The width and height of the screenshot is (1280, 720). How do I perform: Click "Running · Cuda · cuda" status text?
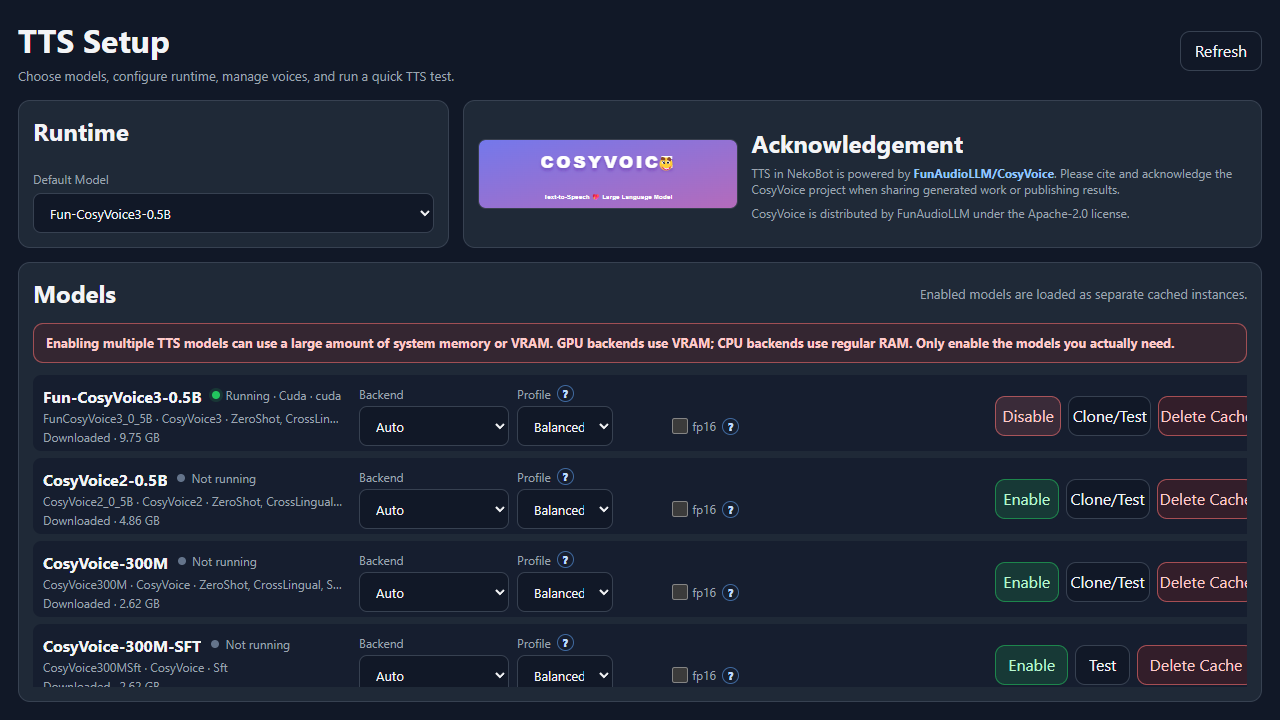283,396
